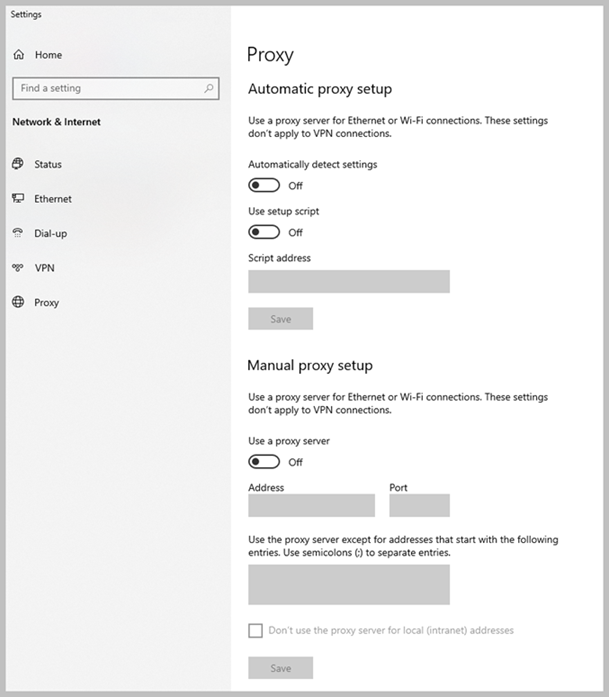Viewport: 609px width, 697px height.
Task: Click Save under Manual proxy setup
Action: [280, 668]
